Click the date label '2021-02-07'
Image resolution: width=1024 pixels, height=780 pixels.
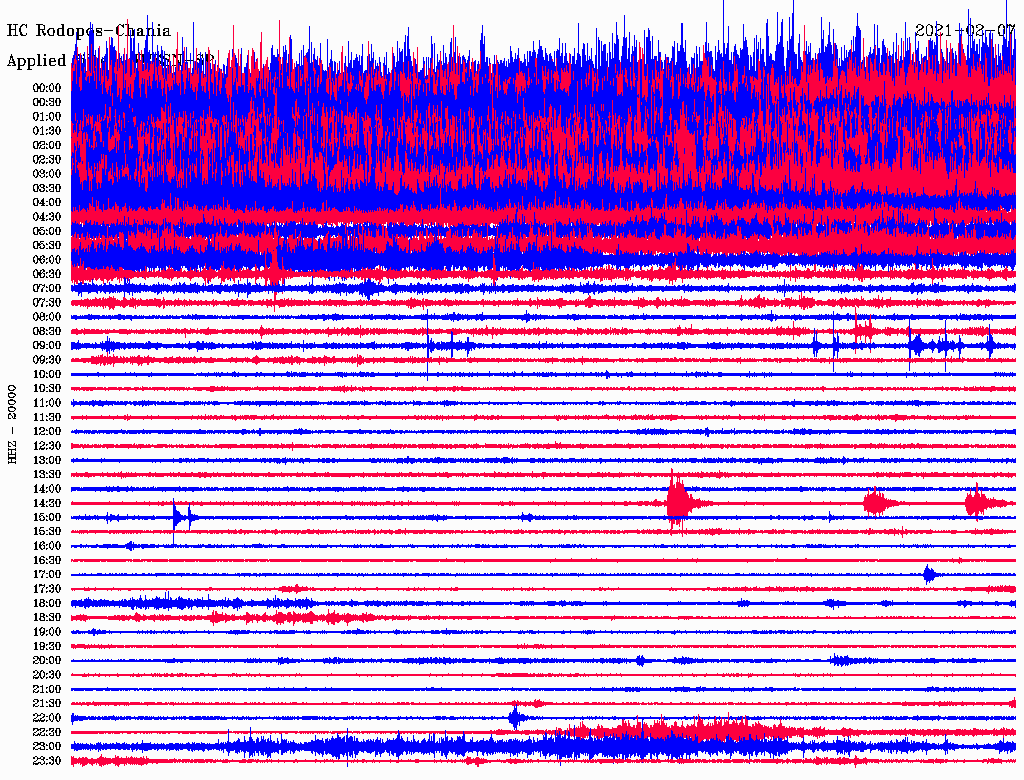965,31
